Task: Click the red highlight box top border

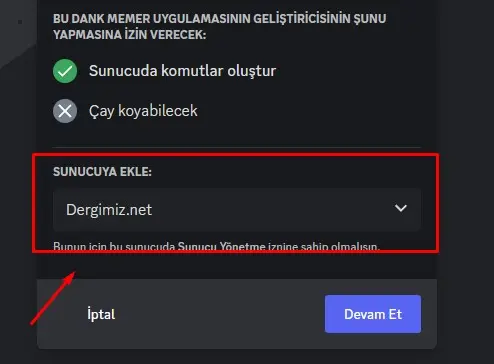Action: coord(235,155)
